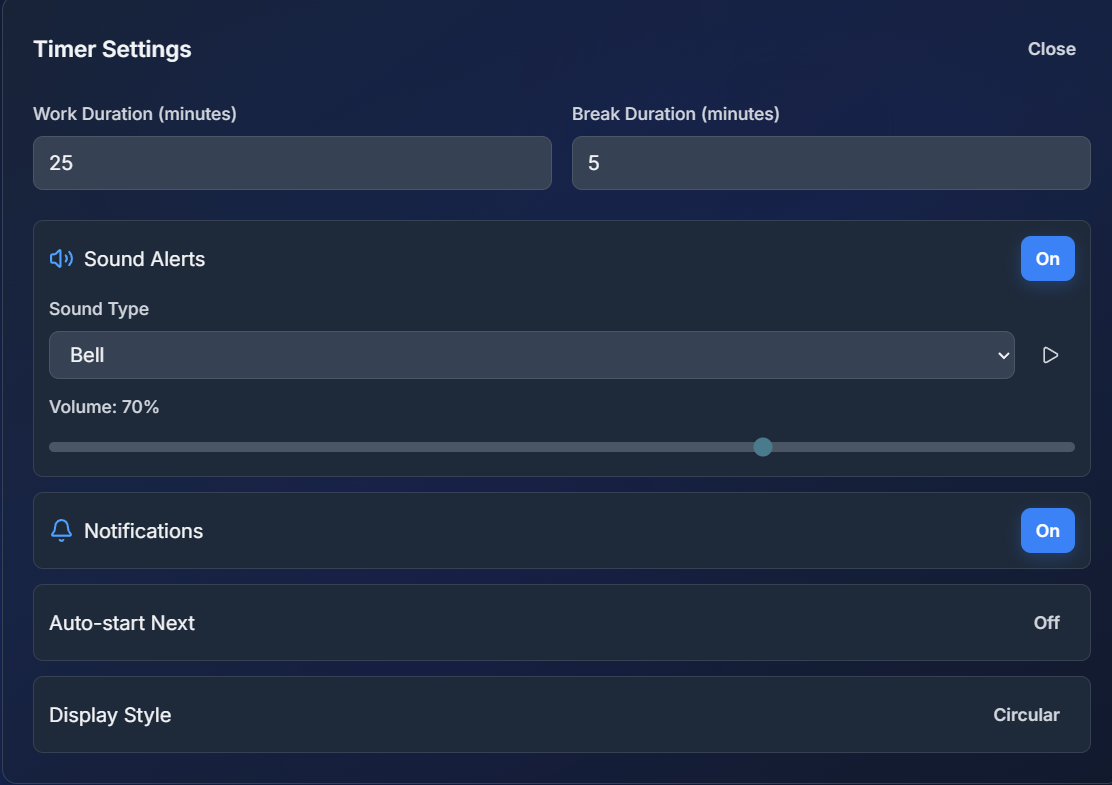Open the Timer Settings header menu area
The width and height of the screenshot is (1112, 785).
pyautogui.click(x=112, y=48)
